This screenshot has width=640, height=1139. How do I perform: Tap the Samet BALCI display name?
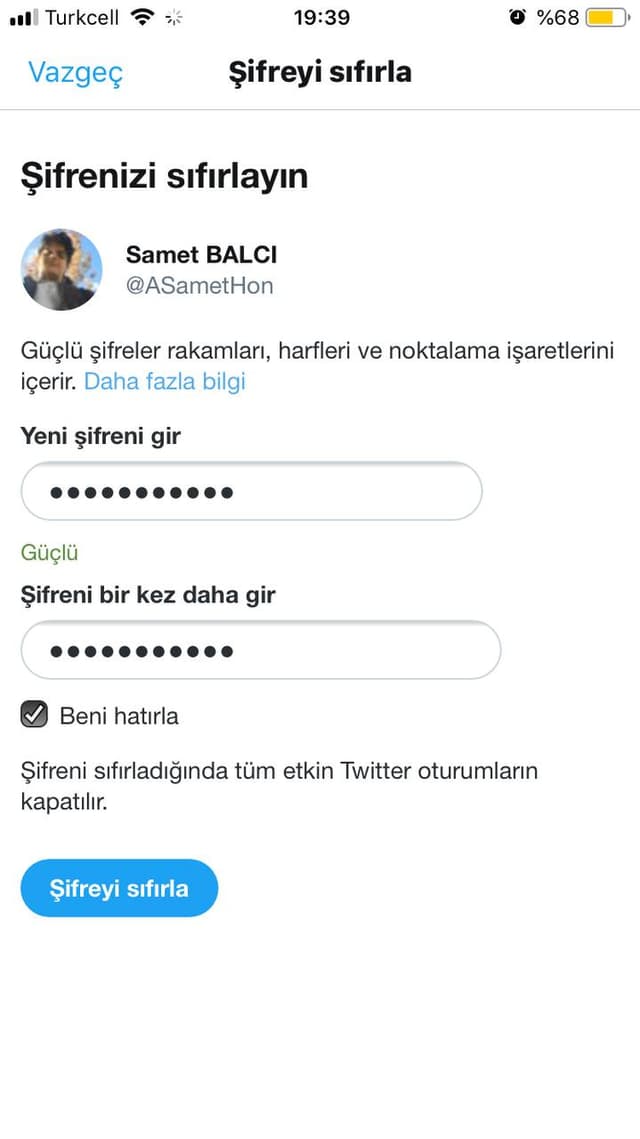pos(201,254)
